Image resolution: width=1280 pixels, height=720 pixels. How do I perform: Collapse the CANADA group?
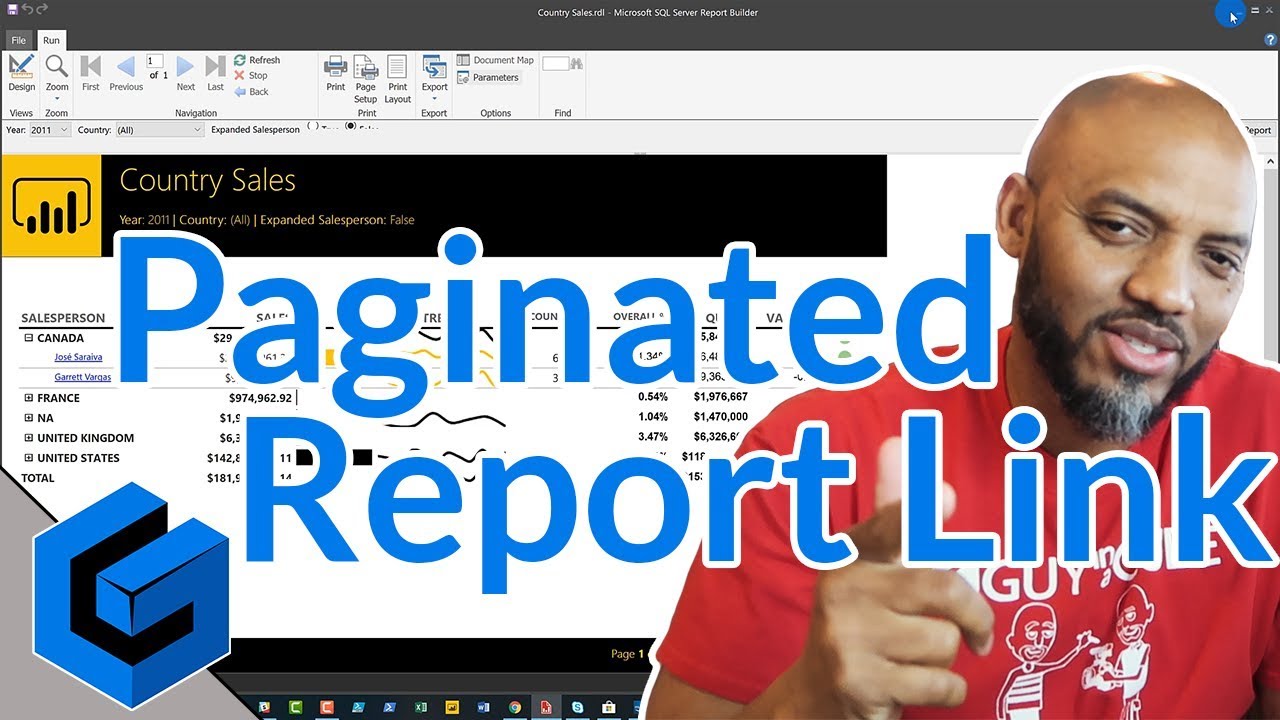pyautogui.click(x=29, y=338)
